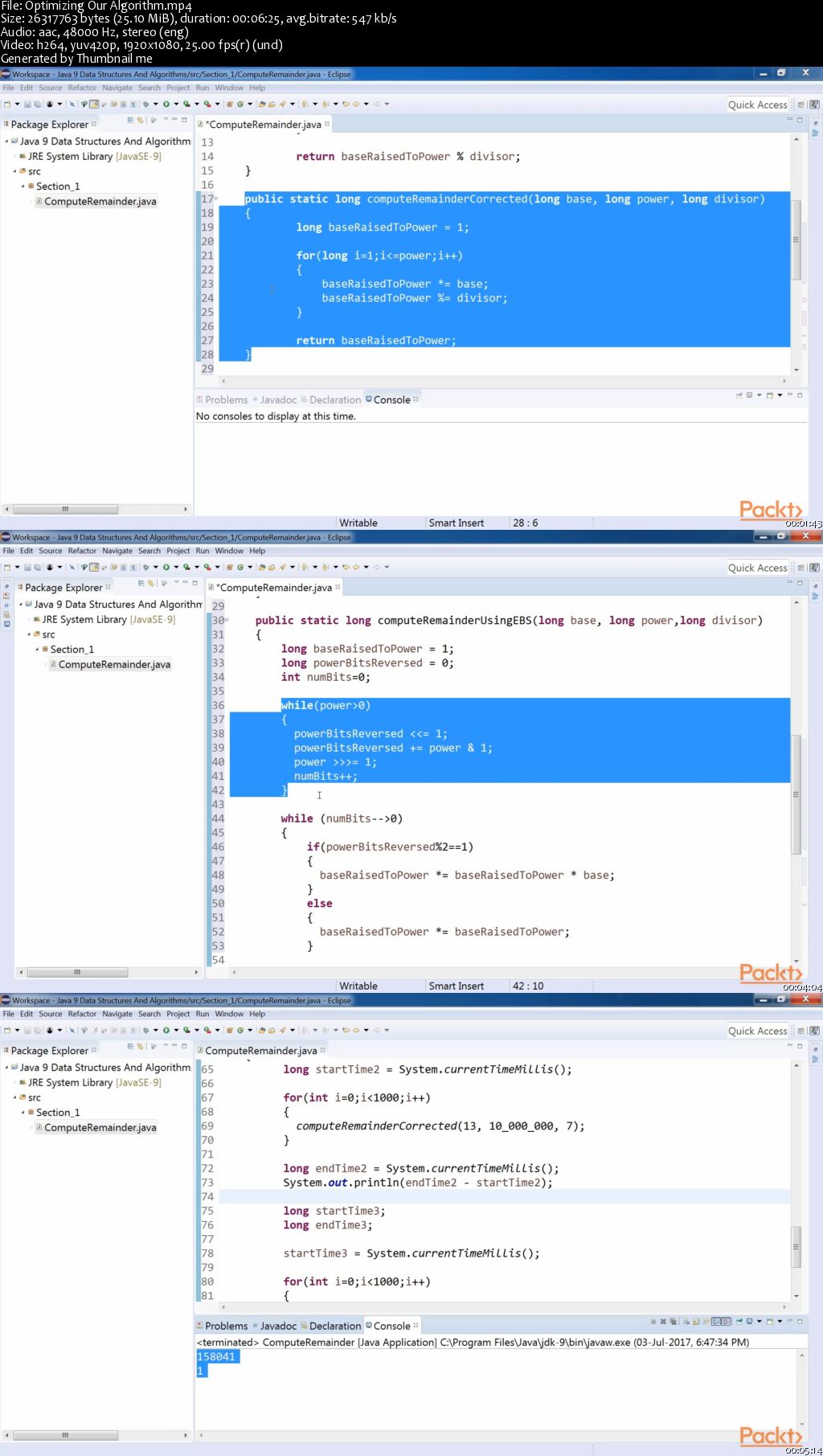Fold computeRemainderUsingEBS method at line 30
The height and width of the screenshot is (1456, 823).
227,620
